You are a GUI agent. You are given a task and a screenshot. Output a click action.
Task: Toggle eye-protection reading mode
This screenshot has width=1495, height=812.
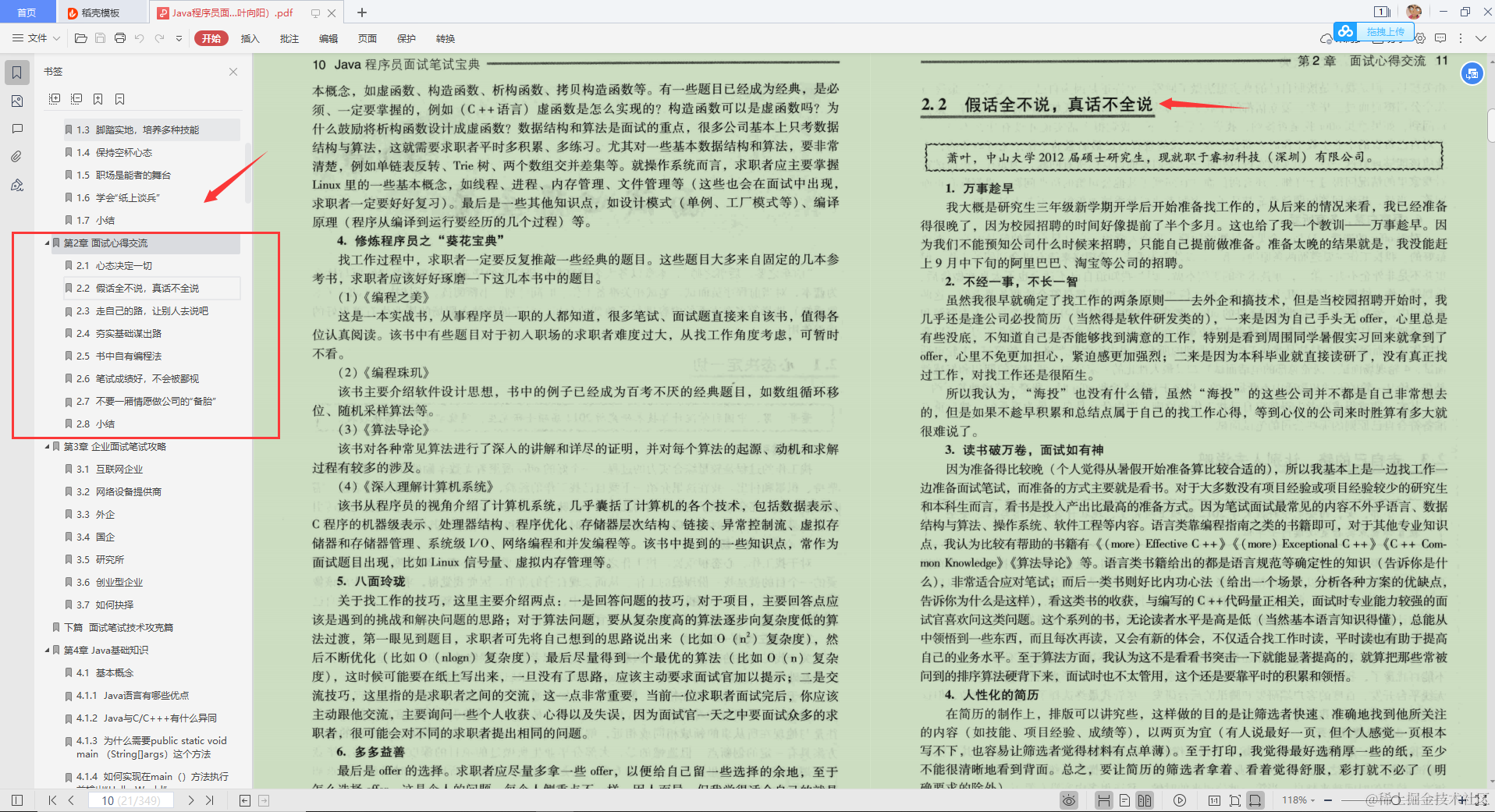(x=1068, y=800)
